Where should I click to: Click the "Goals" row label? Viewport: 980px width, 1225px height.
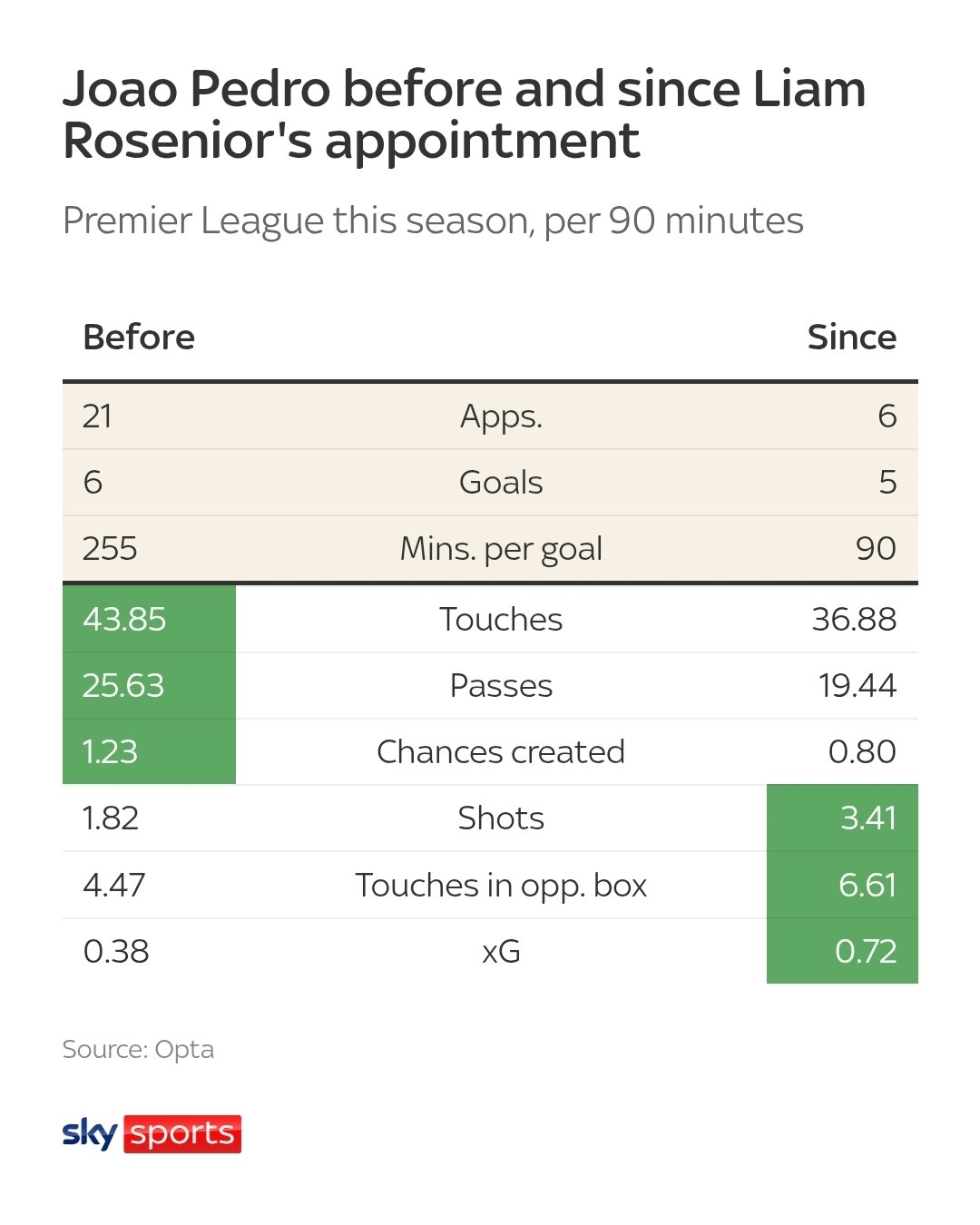pyautogui.click(x=501, y=482)
